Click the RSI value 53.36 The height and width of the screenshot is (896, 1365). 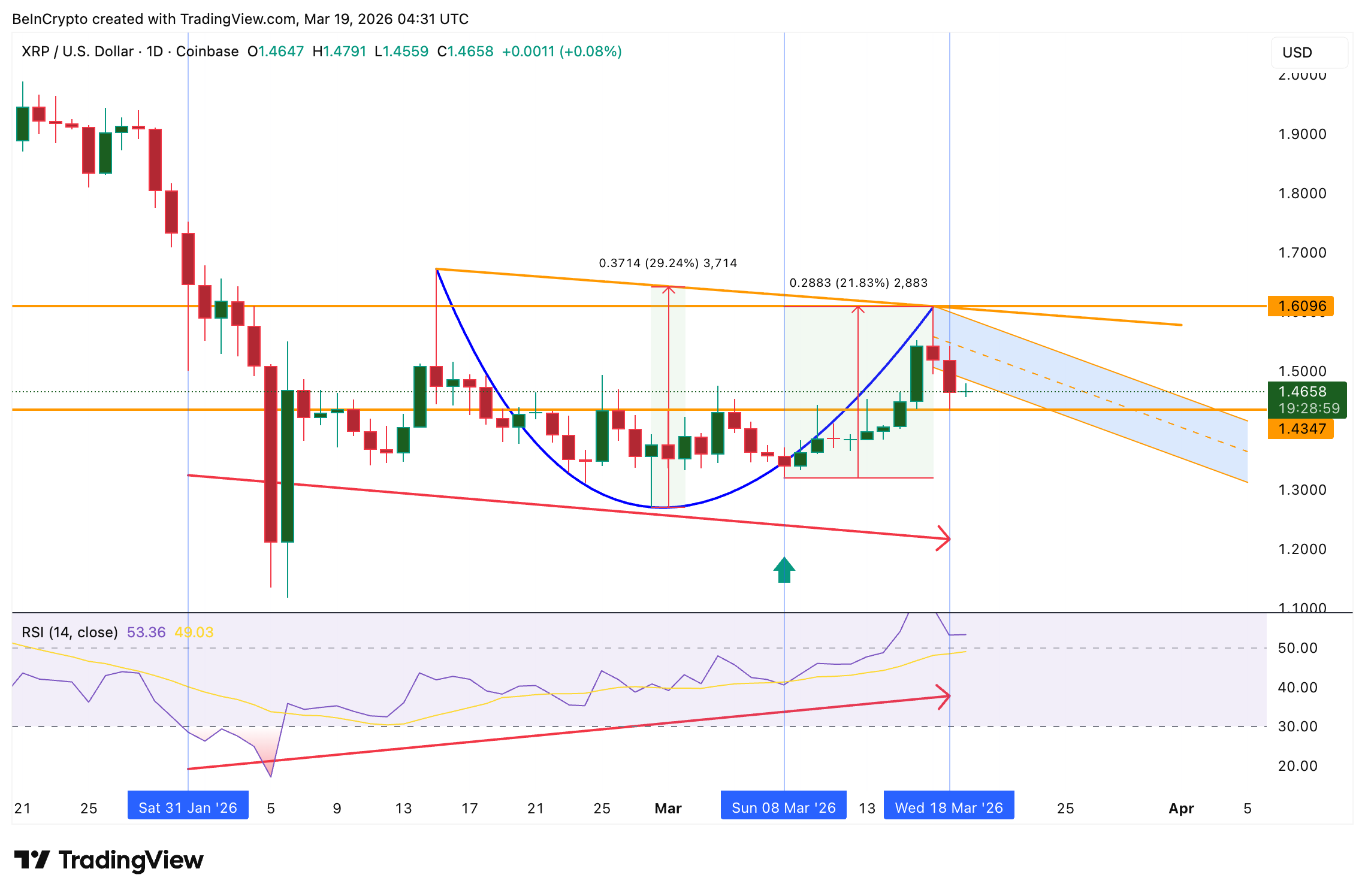pos(147,632)
